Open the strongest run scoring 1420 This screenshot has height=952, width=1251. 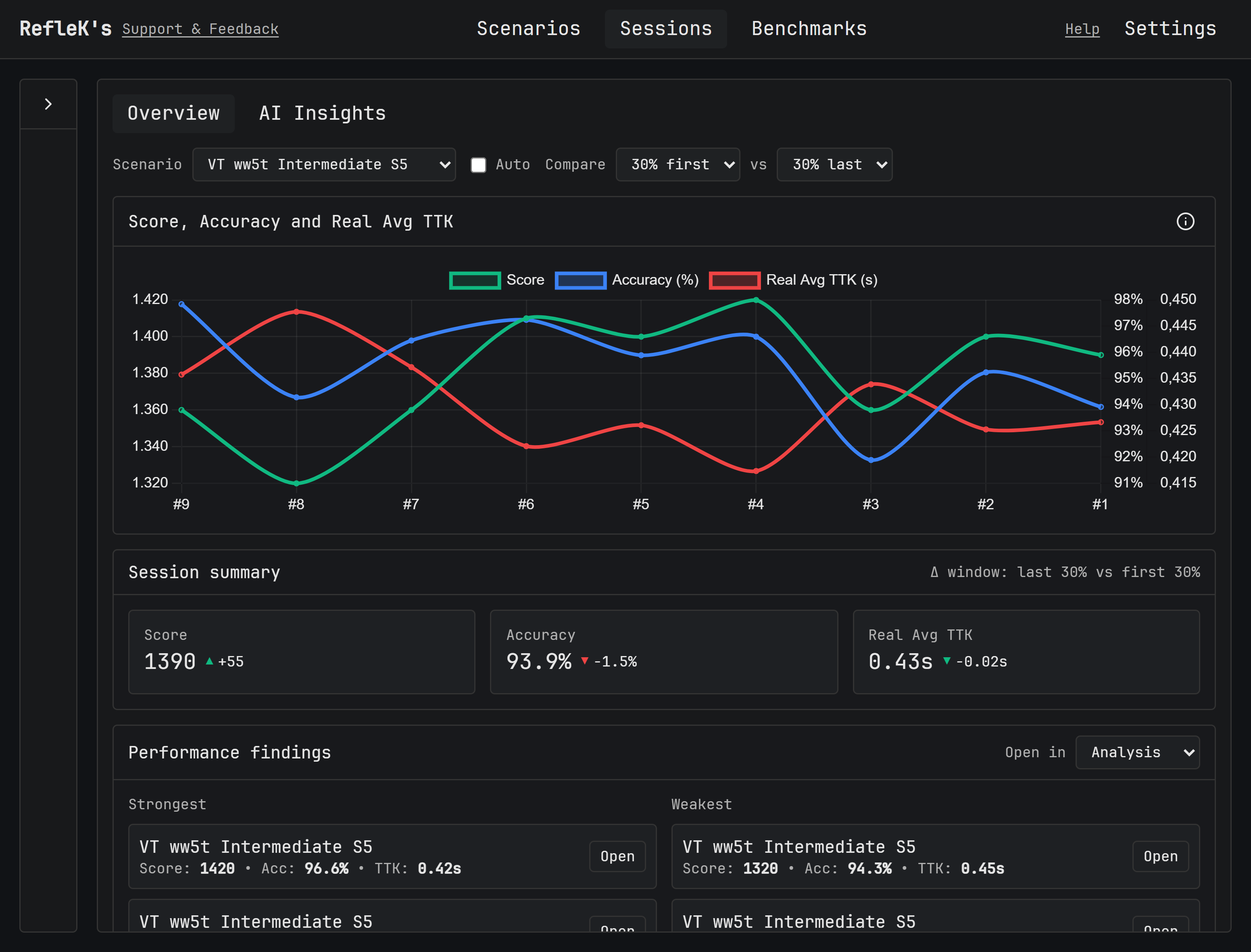point(617,856)
